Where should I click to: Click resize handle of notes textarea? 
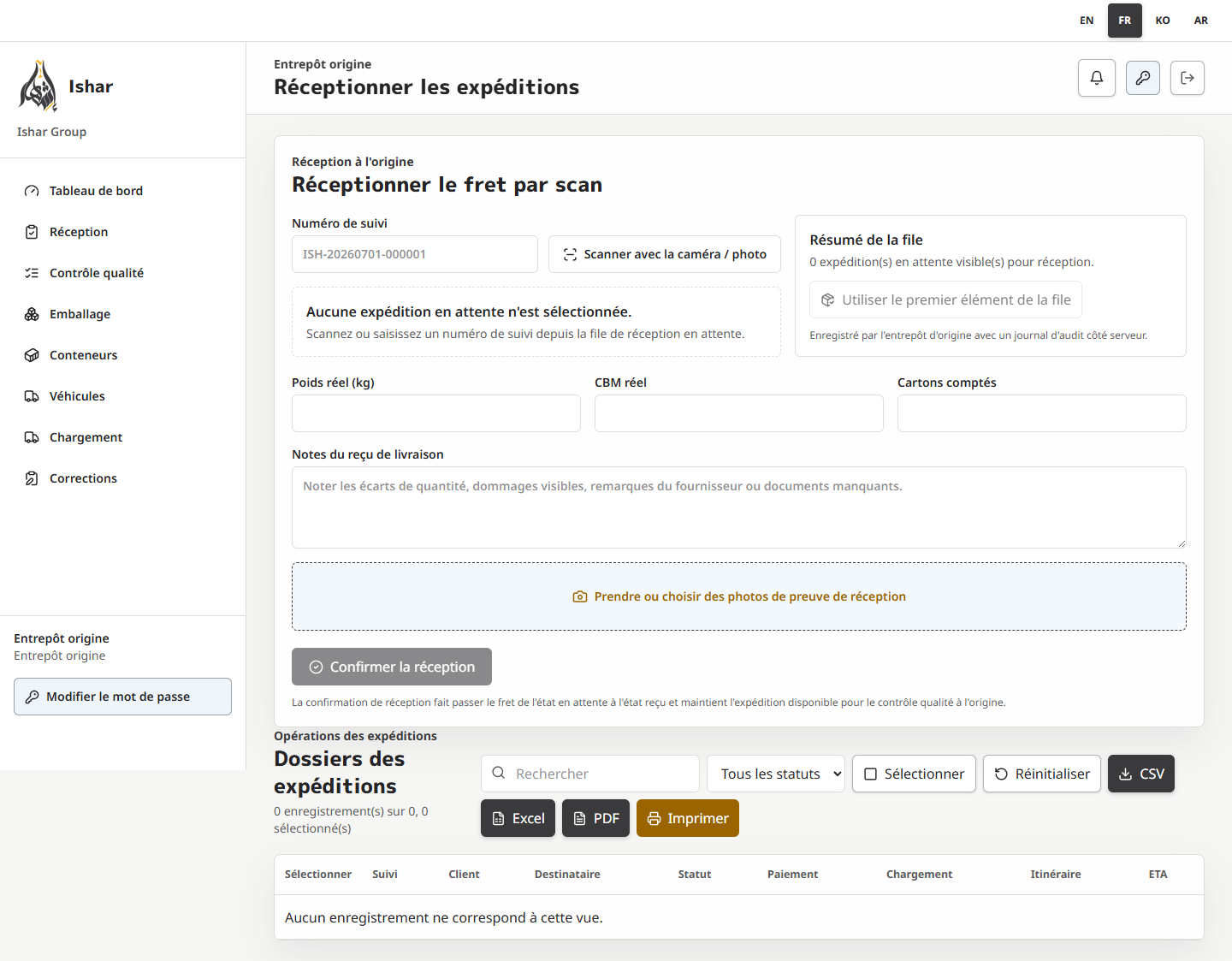[x=1181, y=543]
